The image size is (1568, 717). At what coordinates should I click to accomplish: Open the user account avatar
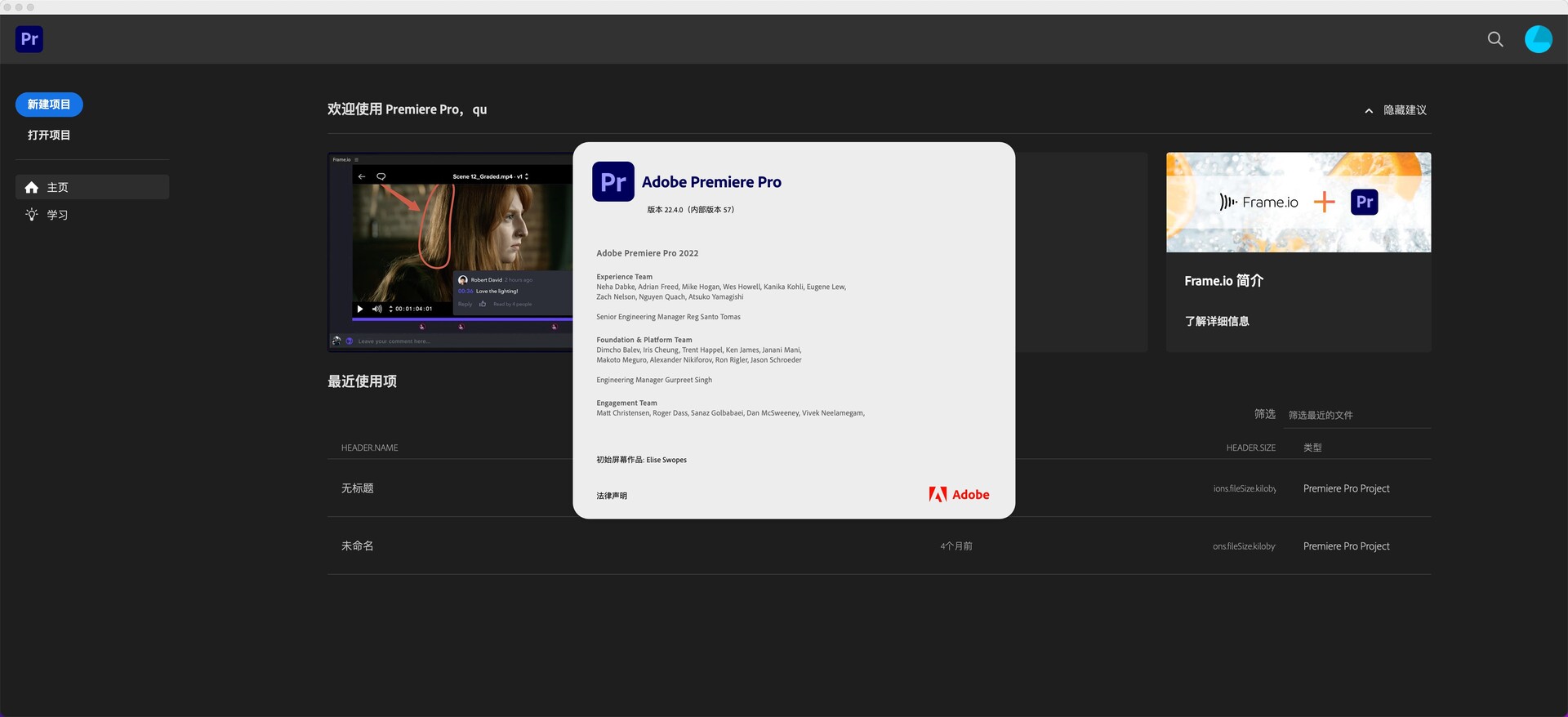click(x=1538, y=39)
